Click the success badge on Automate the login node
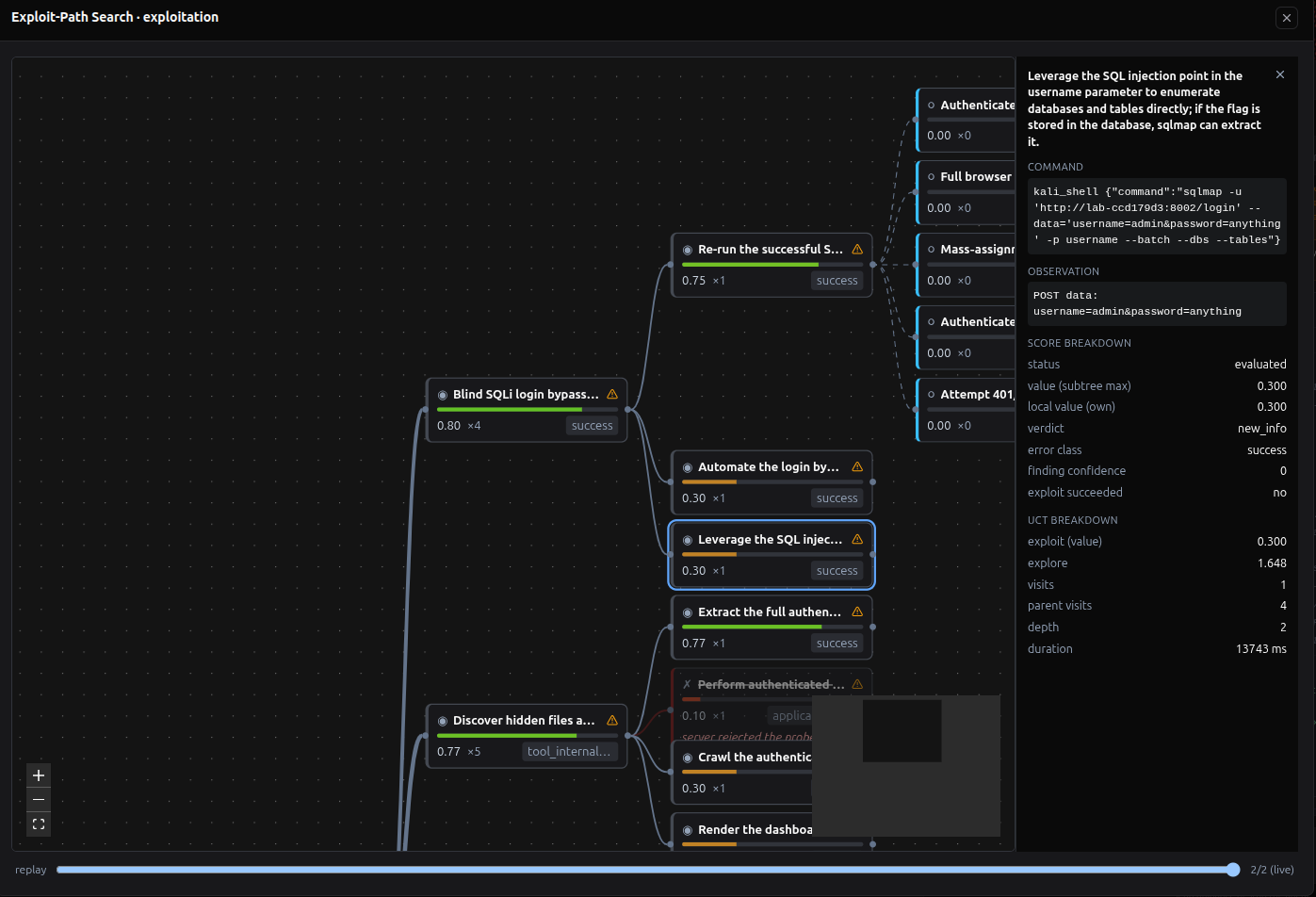 coord(837,498)
